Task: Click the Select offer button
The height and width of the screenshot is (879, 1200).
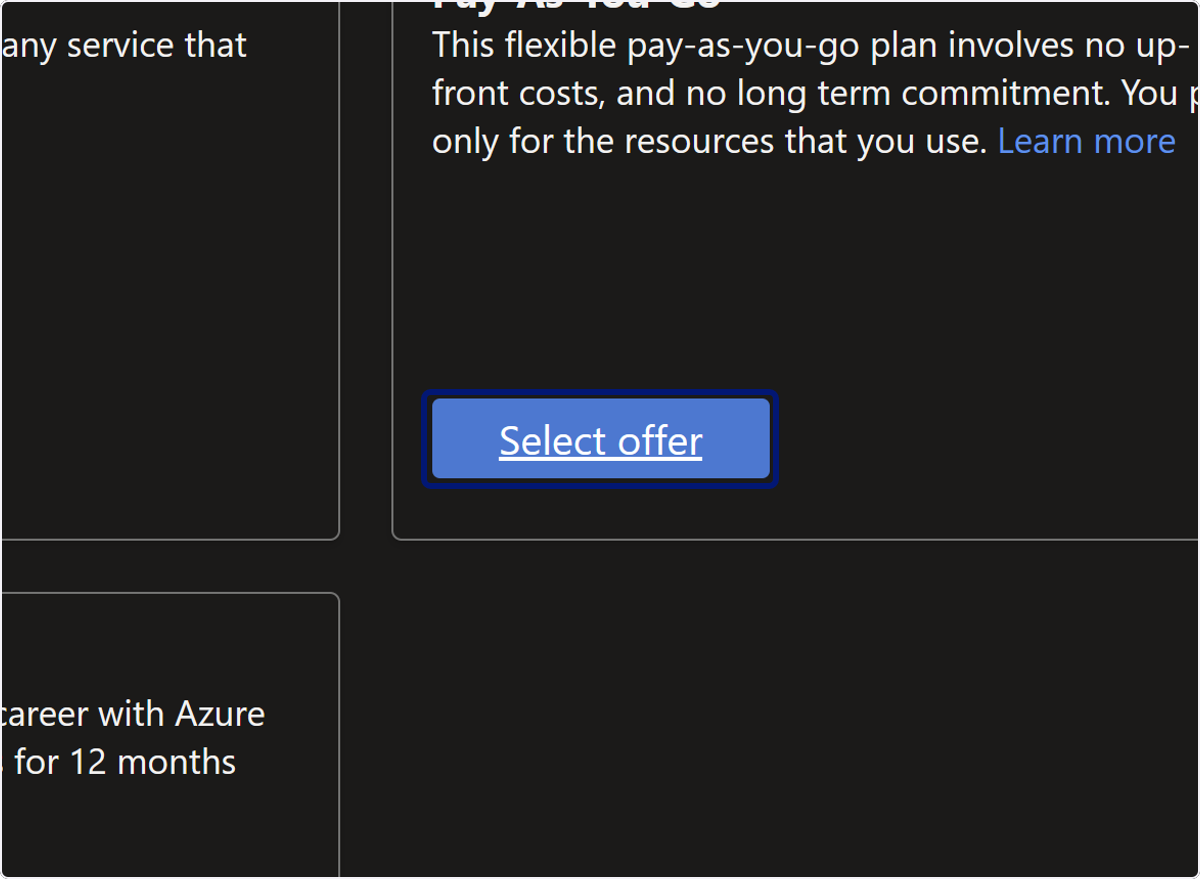Action: coord(600,440)
